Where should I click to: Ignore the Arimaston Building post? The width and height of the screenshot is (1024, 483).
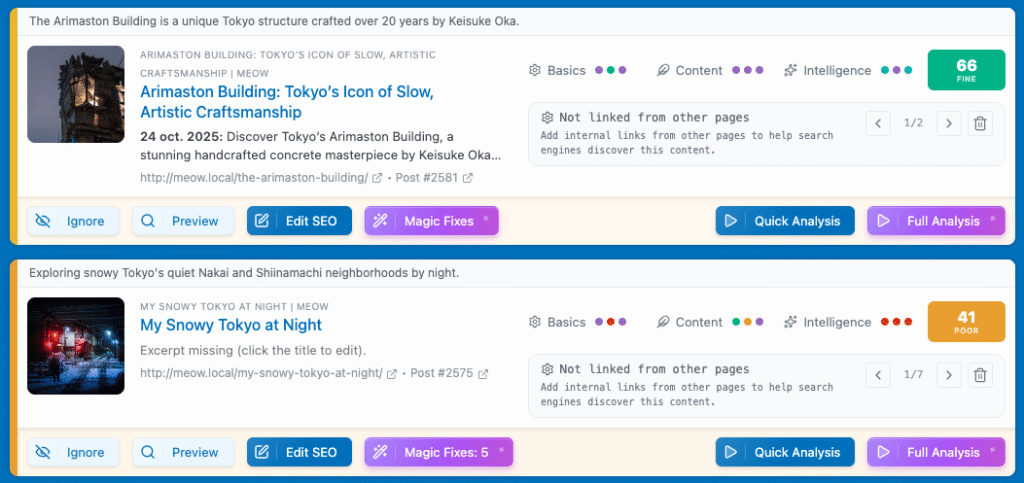click(73, 221)
